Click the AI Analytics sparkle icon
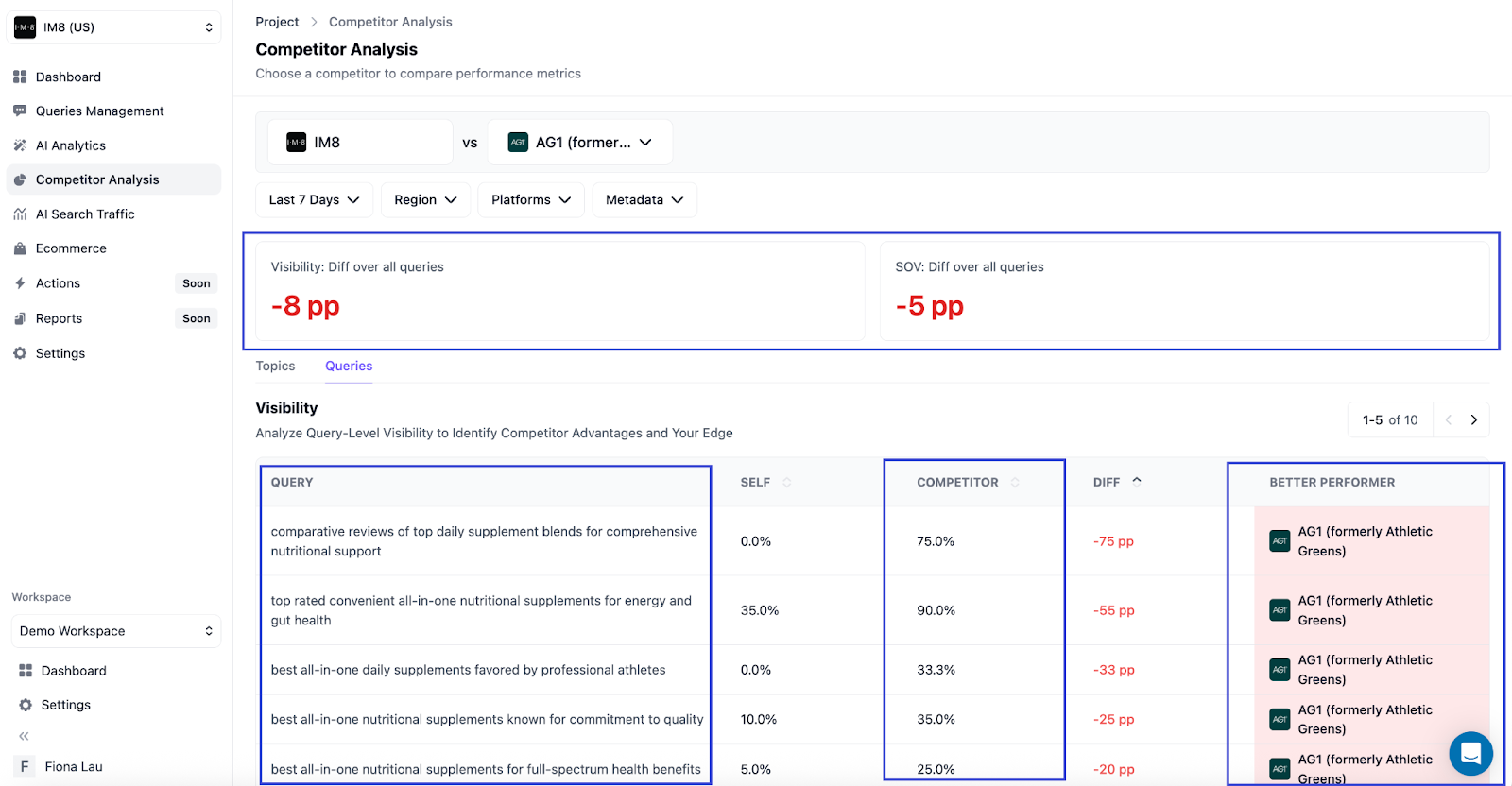1512x786 pixels. pos(20,145)
